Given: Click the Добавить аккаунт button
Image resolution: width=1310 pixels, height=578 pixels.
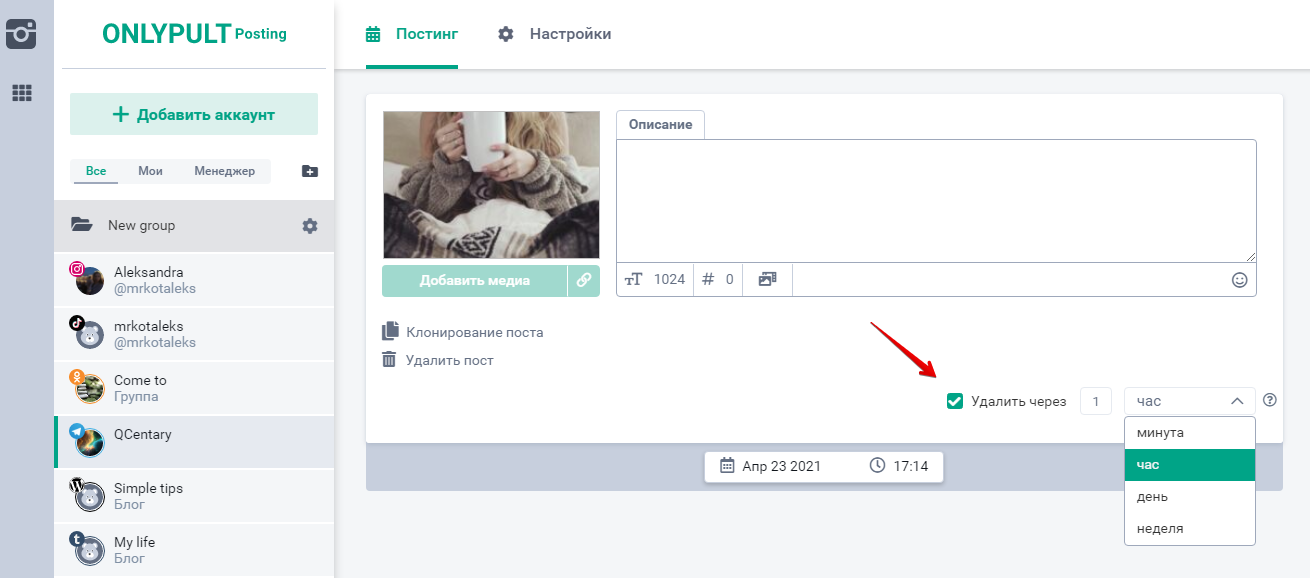Looking at the screenshot, I should pos(194,114).
